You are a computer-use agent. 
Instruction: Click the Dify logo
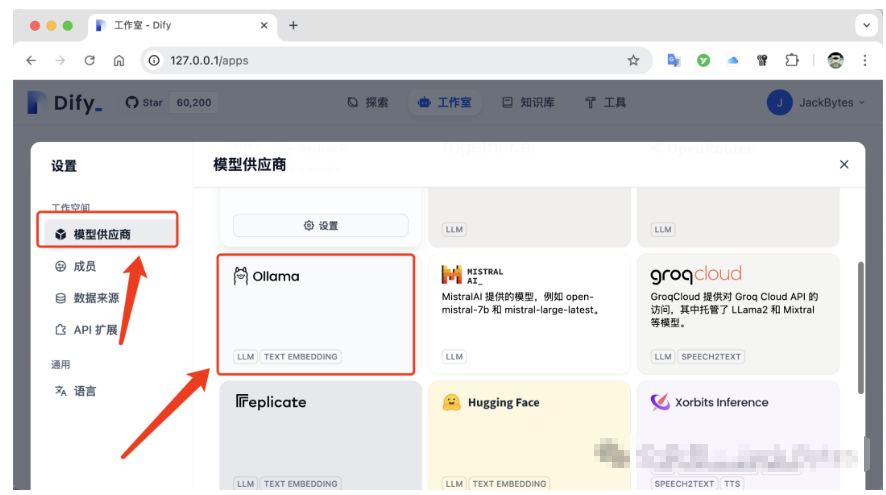(65, 103)
